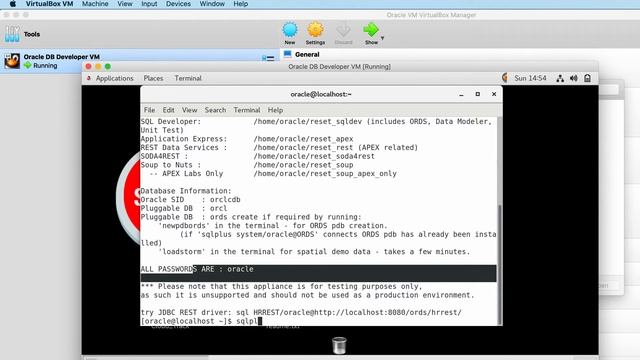The height and width of the screenshot is (360, 640).
Task: Open the terminal Search menu
Action: click(215, 110)
